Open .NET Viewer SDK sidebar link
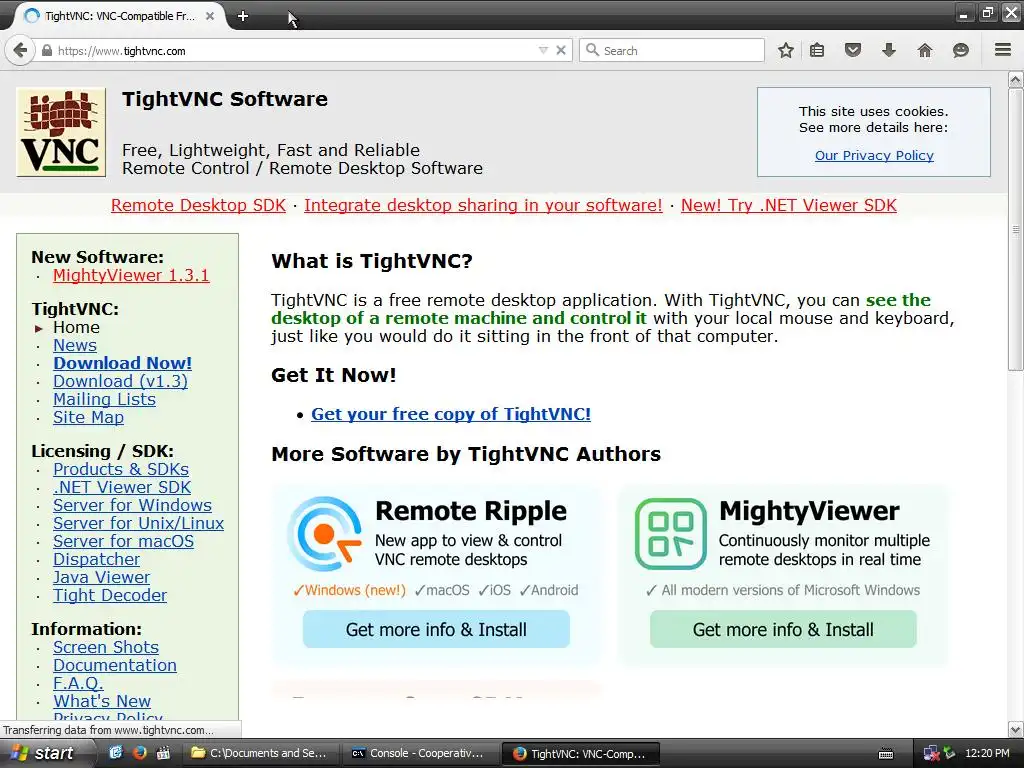 coord(122,487)
